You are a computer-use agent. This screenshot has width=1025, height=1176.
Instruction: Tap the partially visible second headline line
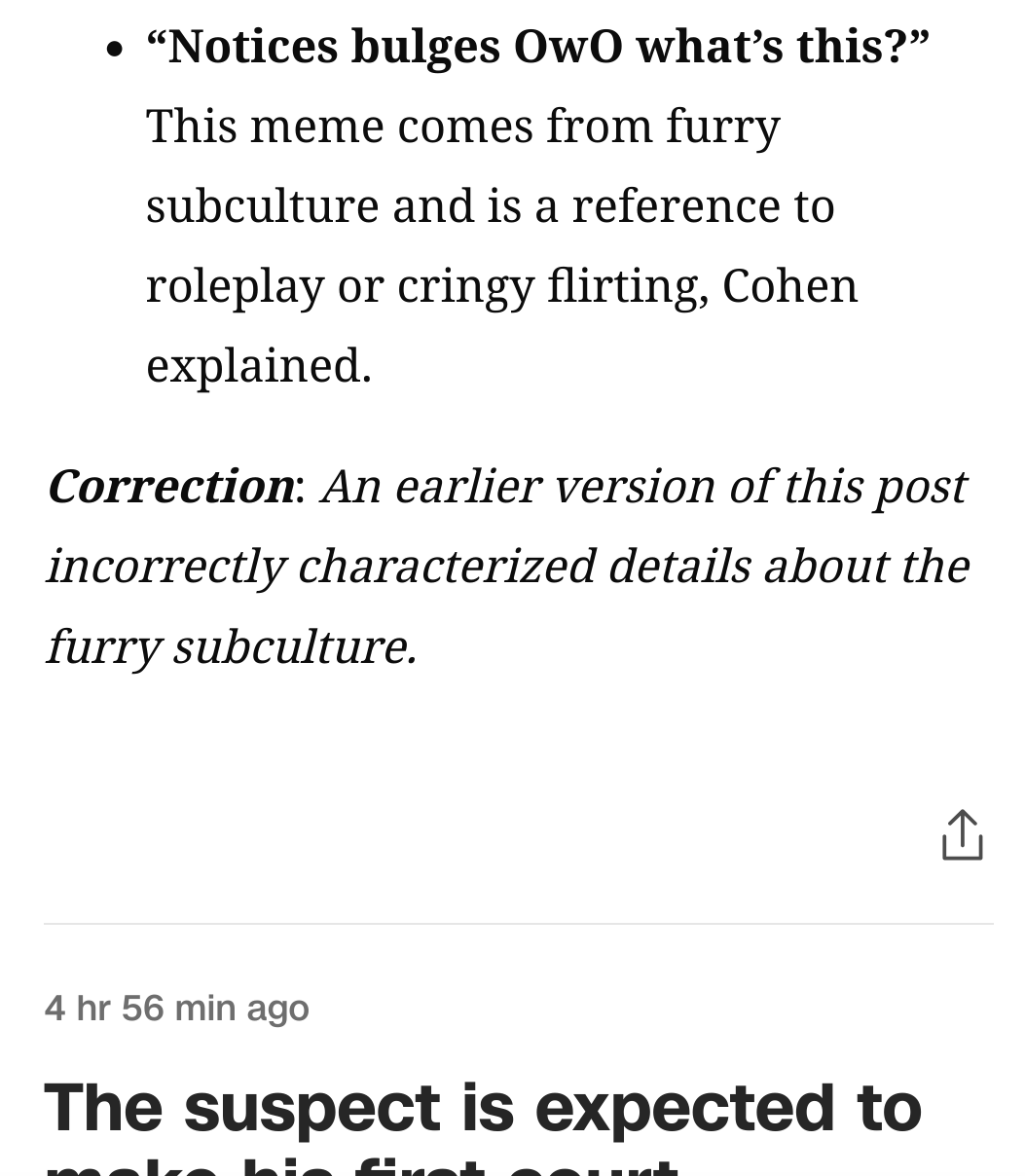(x=361, y=1164)
